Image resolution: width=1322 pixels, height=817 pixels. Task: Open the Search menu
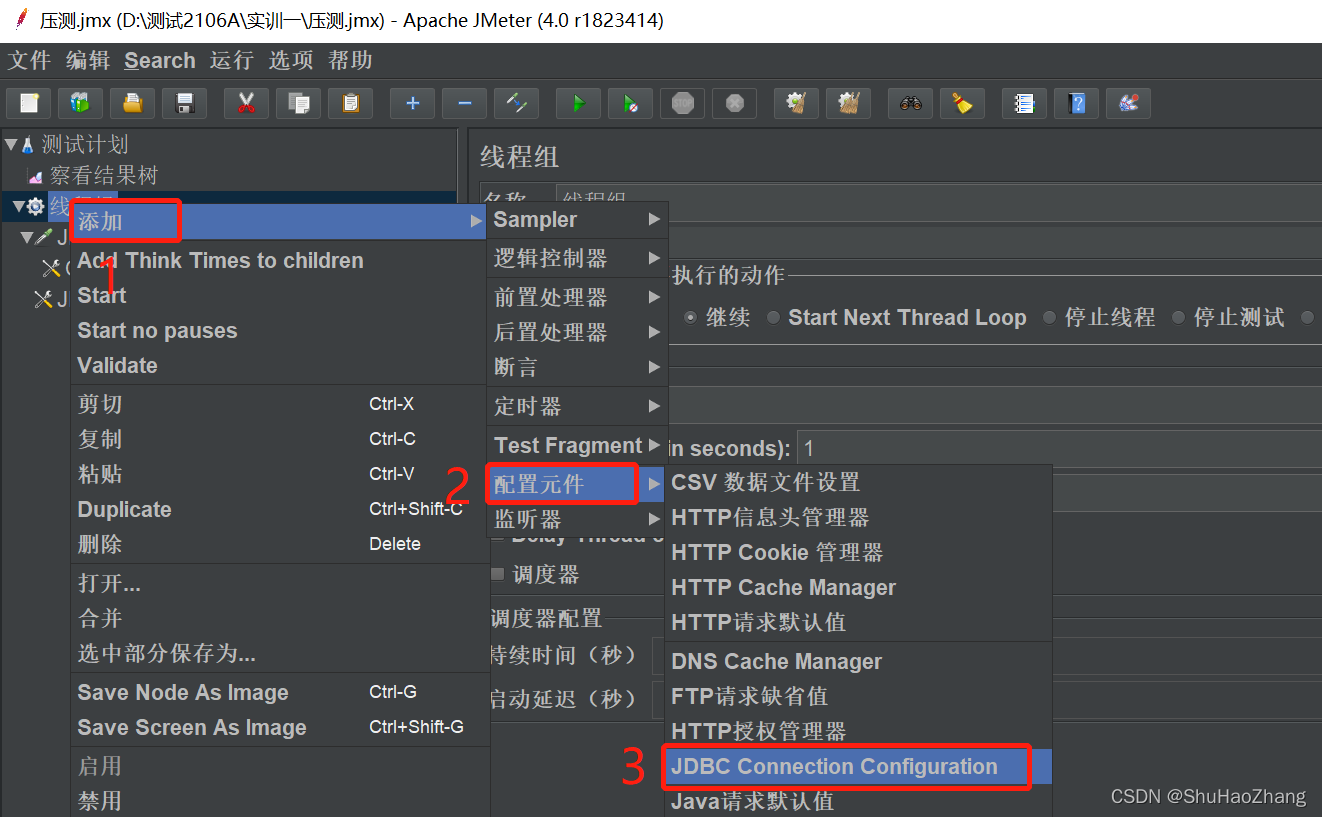tap(160, 61)
